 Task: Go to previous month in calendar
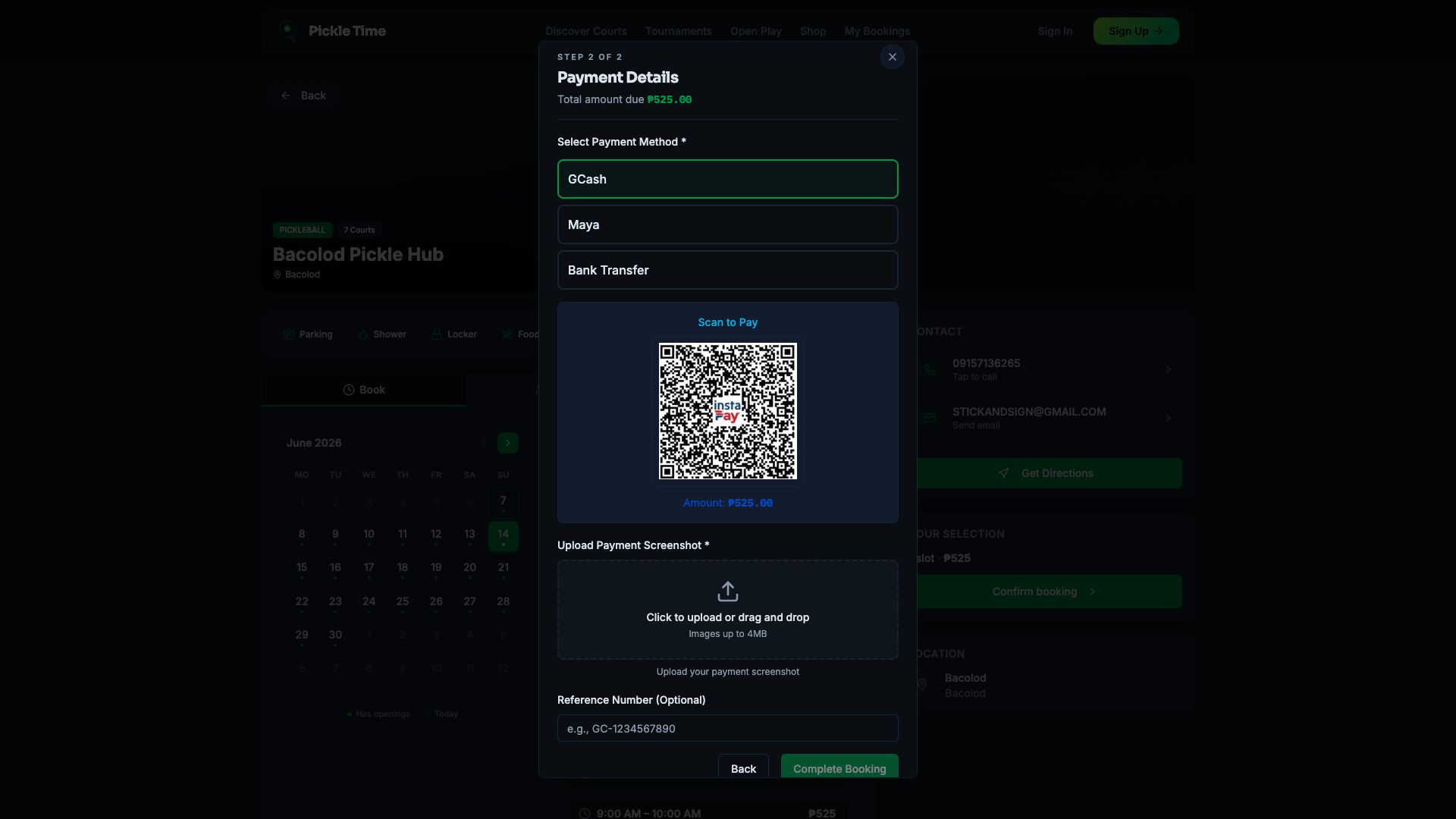coord(484,443)
